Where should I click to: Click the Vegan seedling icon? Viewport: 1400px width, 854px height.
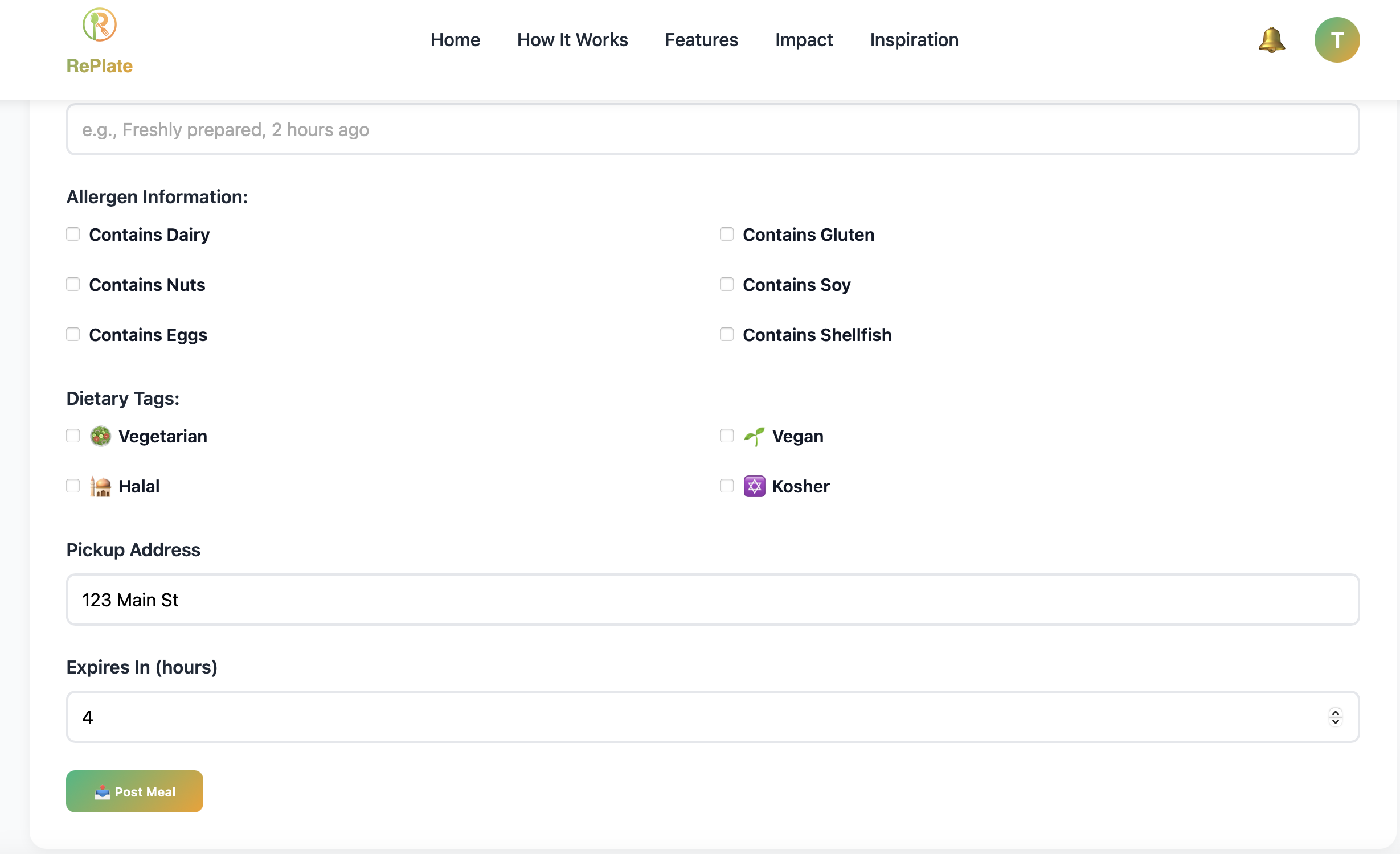[x=754, y=436]
